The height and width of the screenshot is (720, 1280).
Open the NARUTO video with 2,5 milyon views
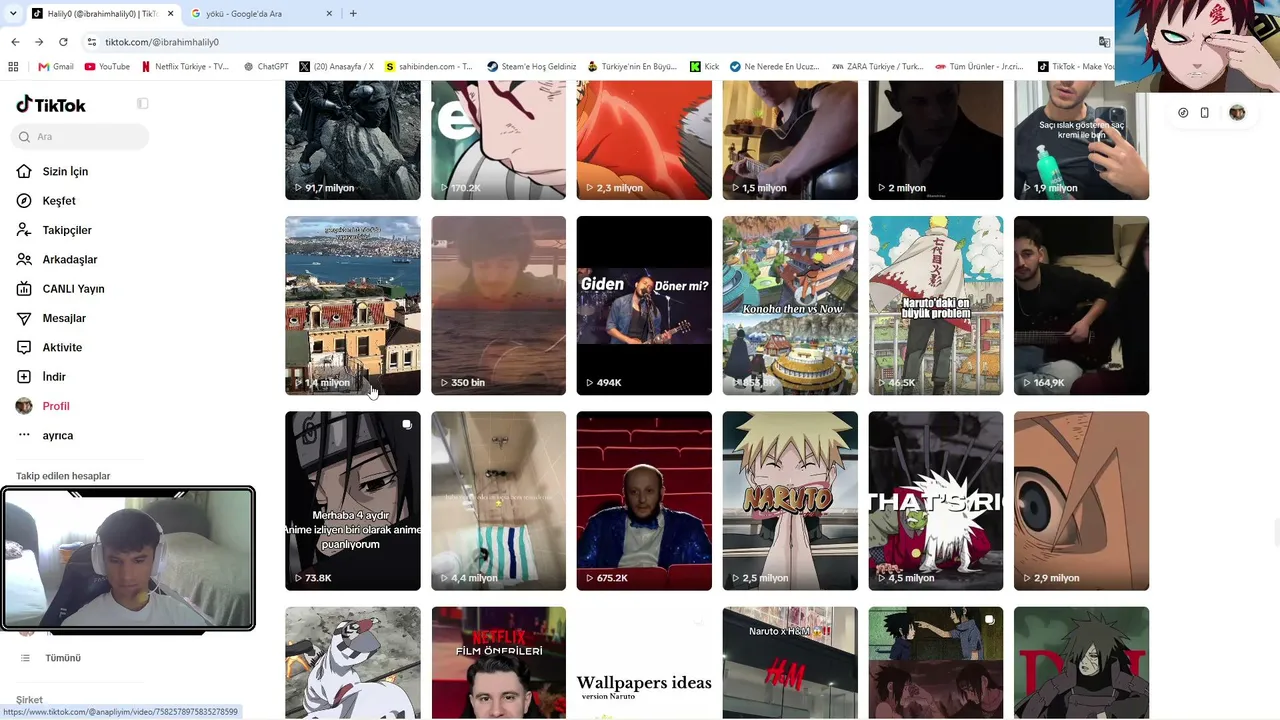coord(790,501)
